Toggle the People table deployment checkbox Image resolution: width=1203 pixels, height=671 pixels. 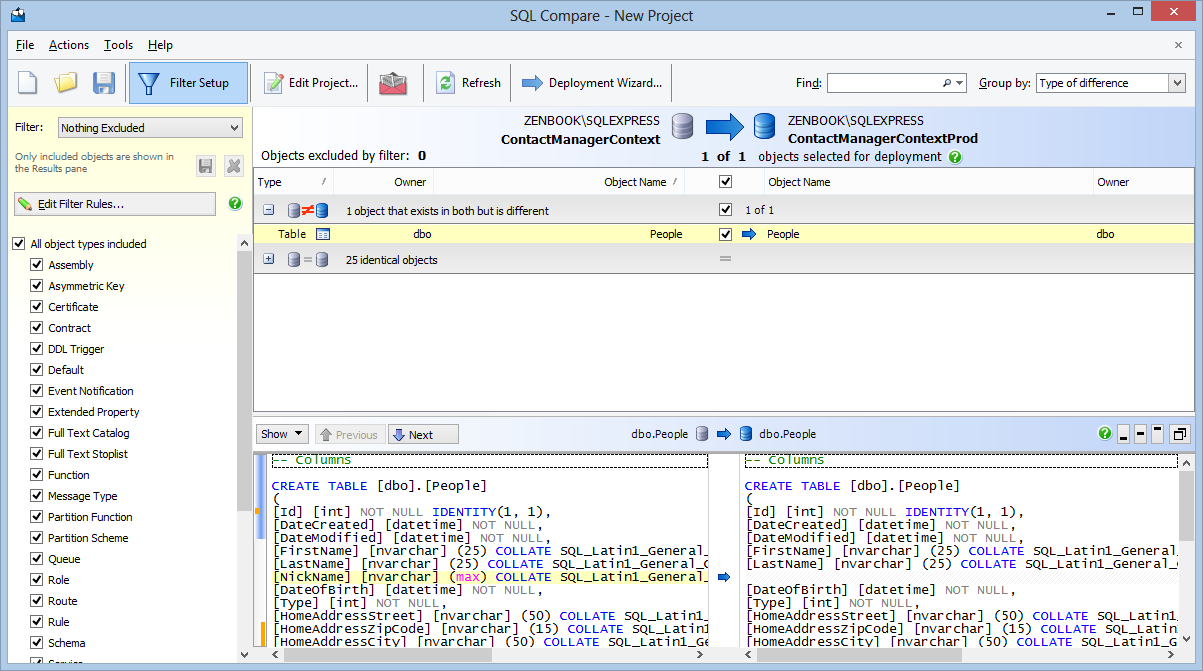pos(726,233)
